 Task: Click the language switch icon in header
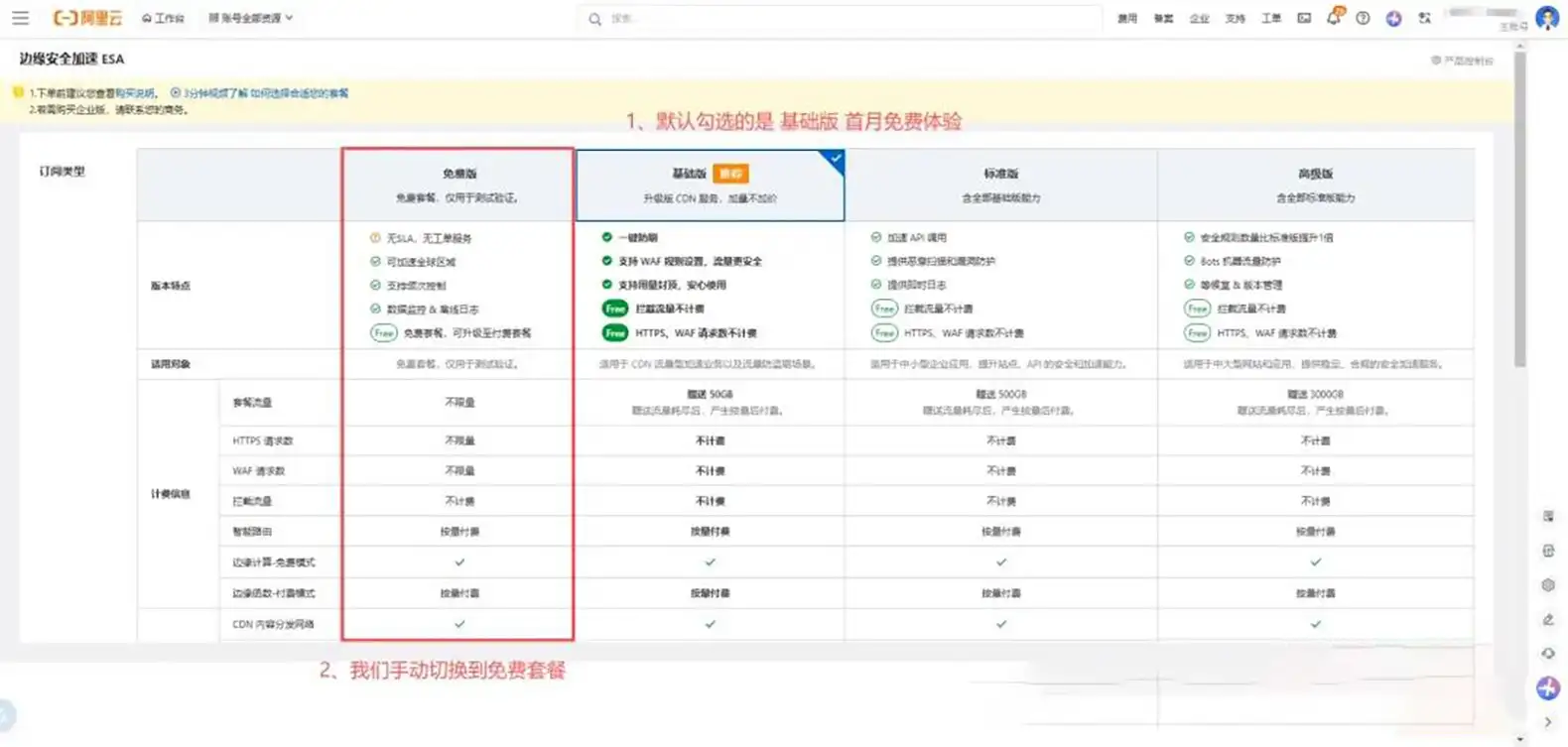click(1424, 18)
